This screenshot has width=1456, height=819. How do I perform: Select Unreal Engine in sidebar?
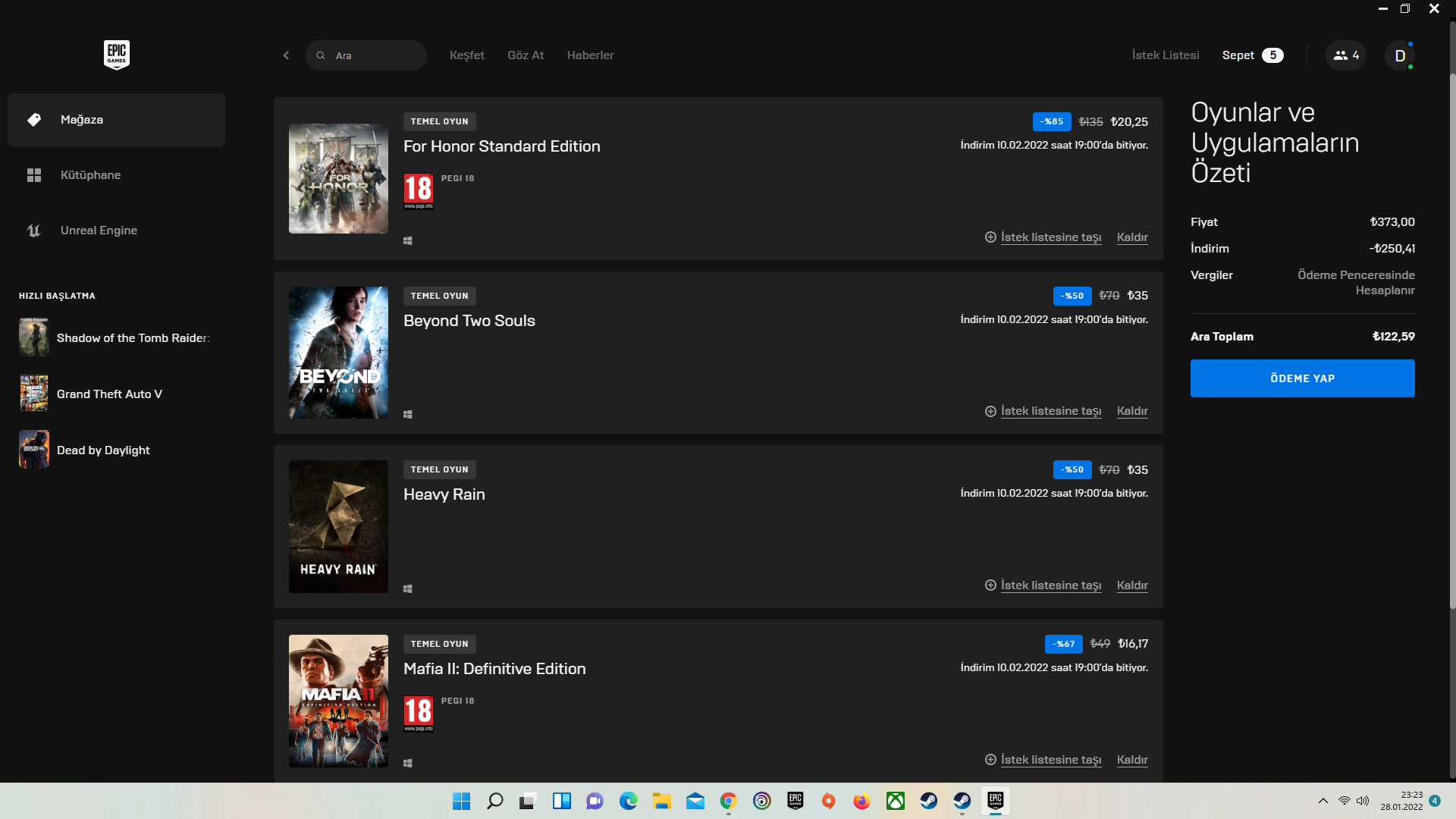coord(99,231)
